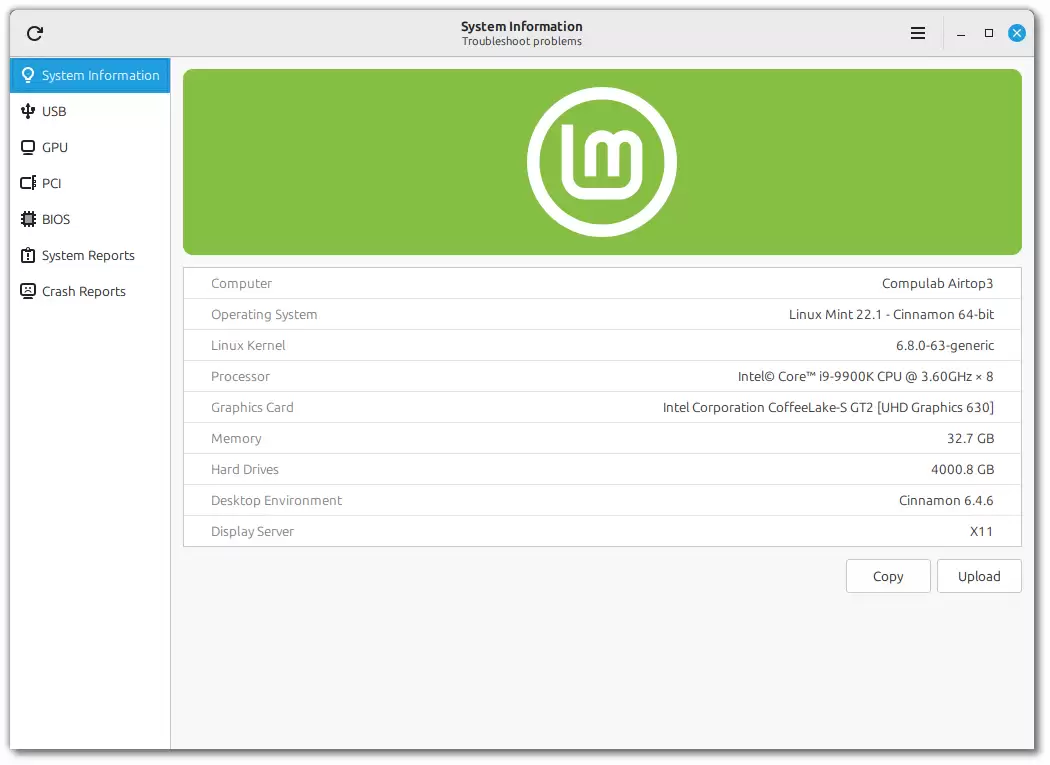Copy the system information summary
Viewport: 1050px width, 765px height.
pos(887,576)
